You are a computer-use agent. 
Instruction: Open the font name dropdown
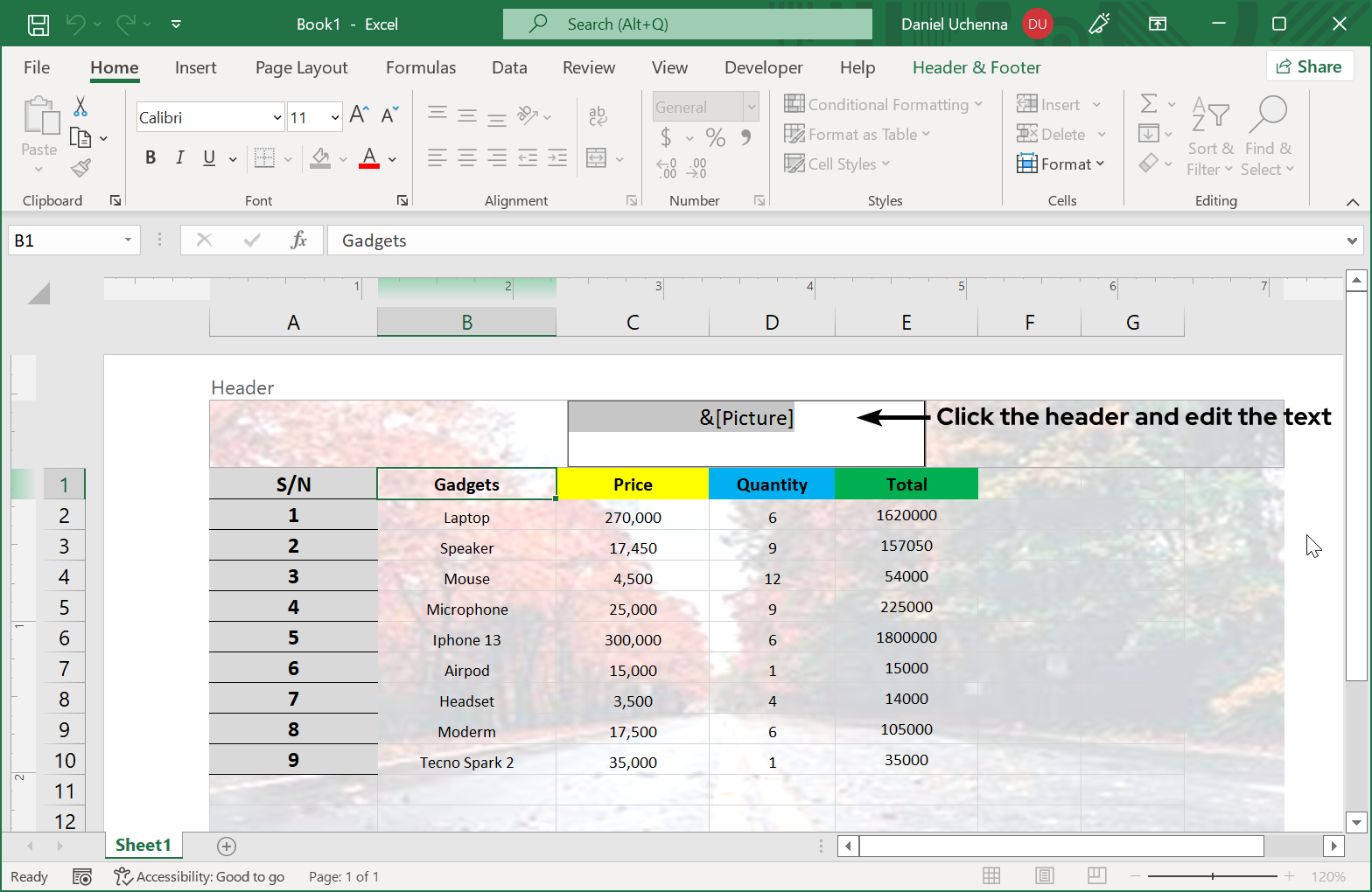coord(277,117)
